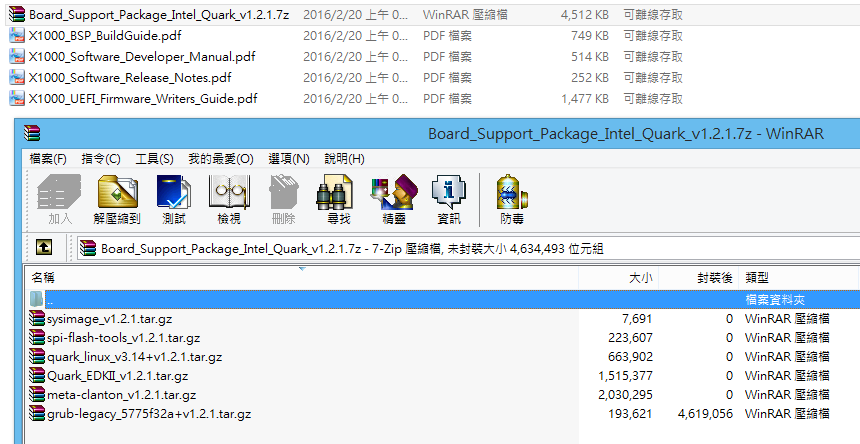This screenshot has width=860, height=444.
Task: Click the X1000_Software_Release_Notes.pdf icon in Explorer
Action: point(17,77)
